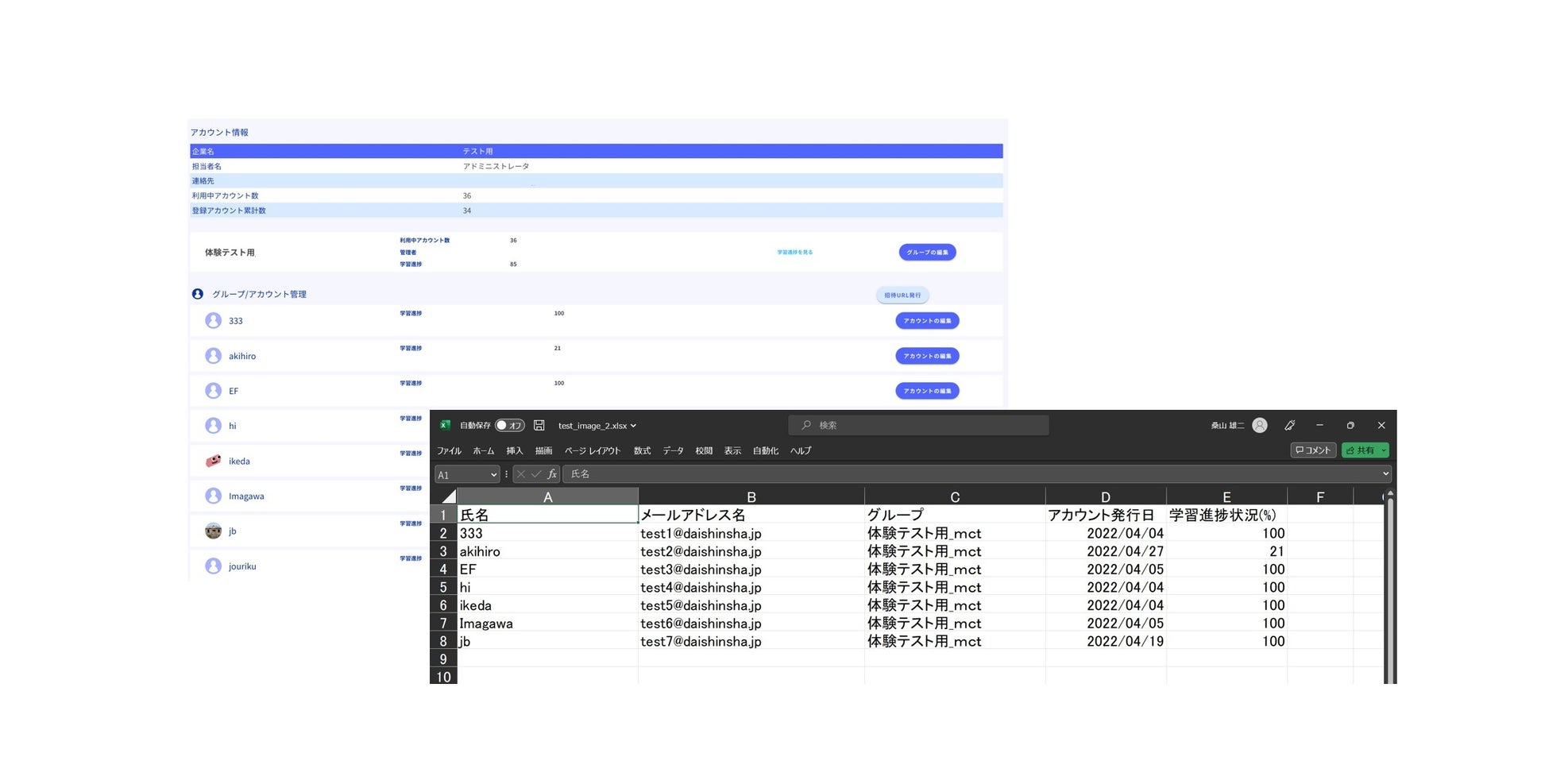Image resolution: width=1549 pixels, height=784 pixels.
Task: Click the 表示 ribbon tab
Action: (732, 450)
